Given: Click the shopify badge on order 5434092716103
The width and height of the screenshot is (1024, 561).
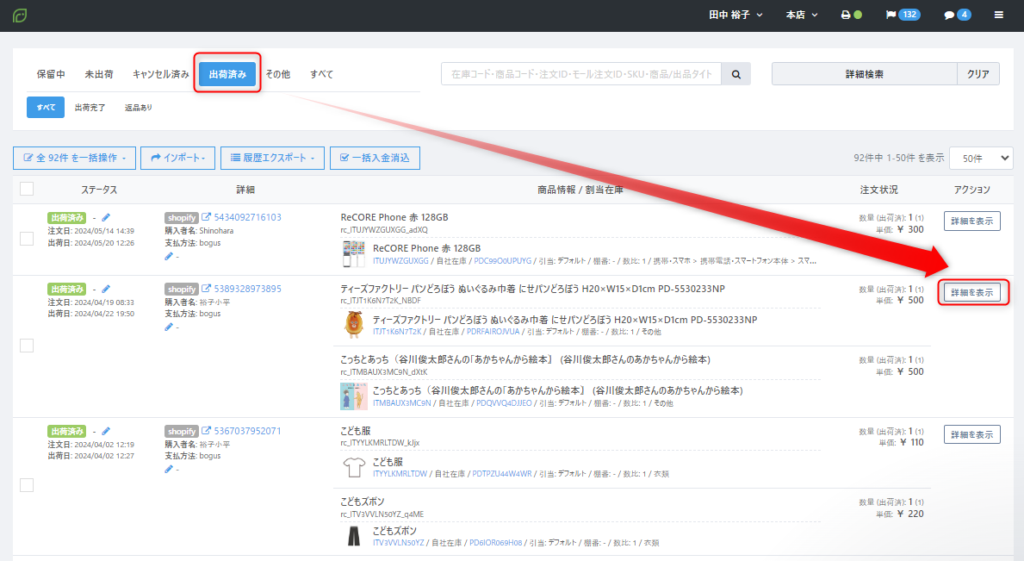Looking at the screenshot, I should [x=181, y=217].
